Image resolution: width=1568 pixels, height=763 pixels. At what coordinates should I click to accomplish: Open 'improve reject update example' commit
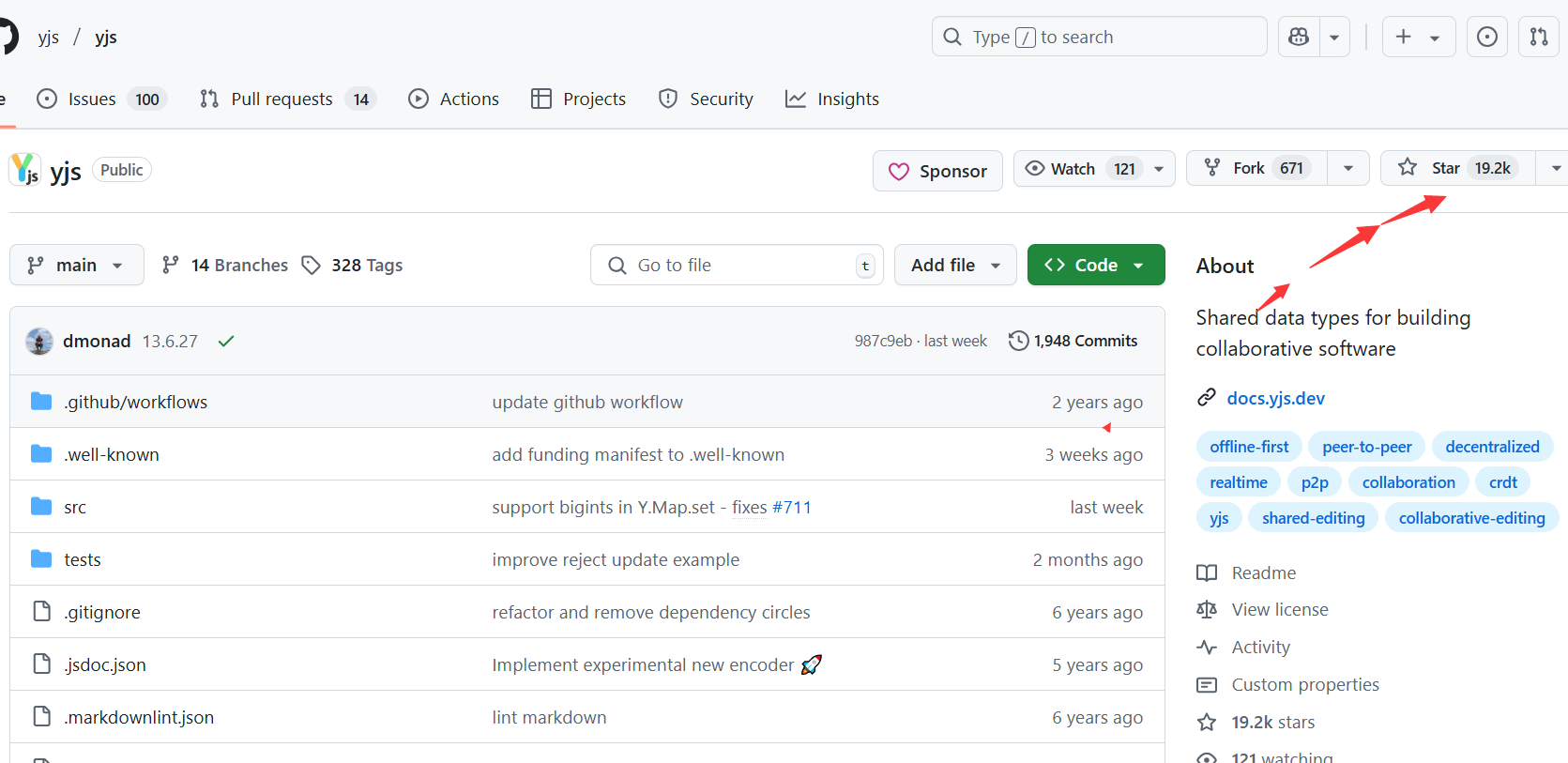point(616,559)
